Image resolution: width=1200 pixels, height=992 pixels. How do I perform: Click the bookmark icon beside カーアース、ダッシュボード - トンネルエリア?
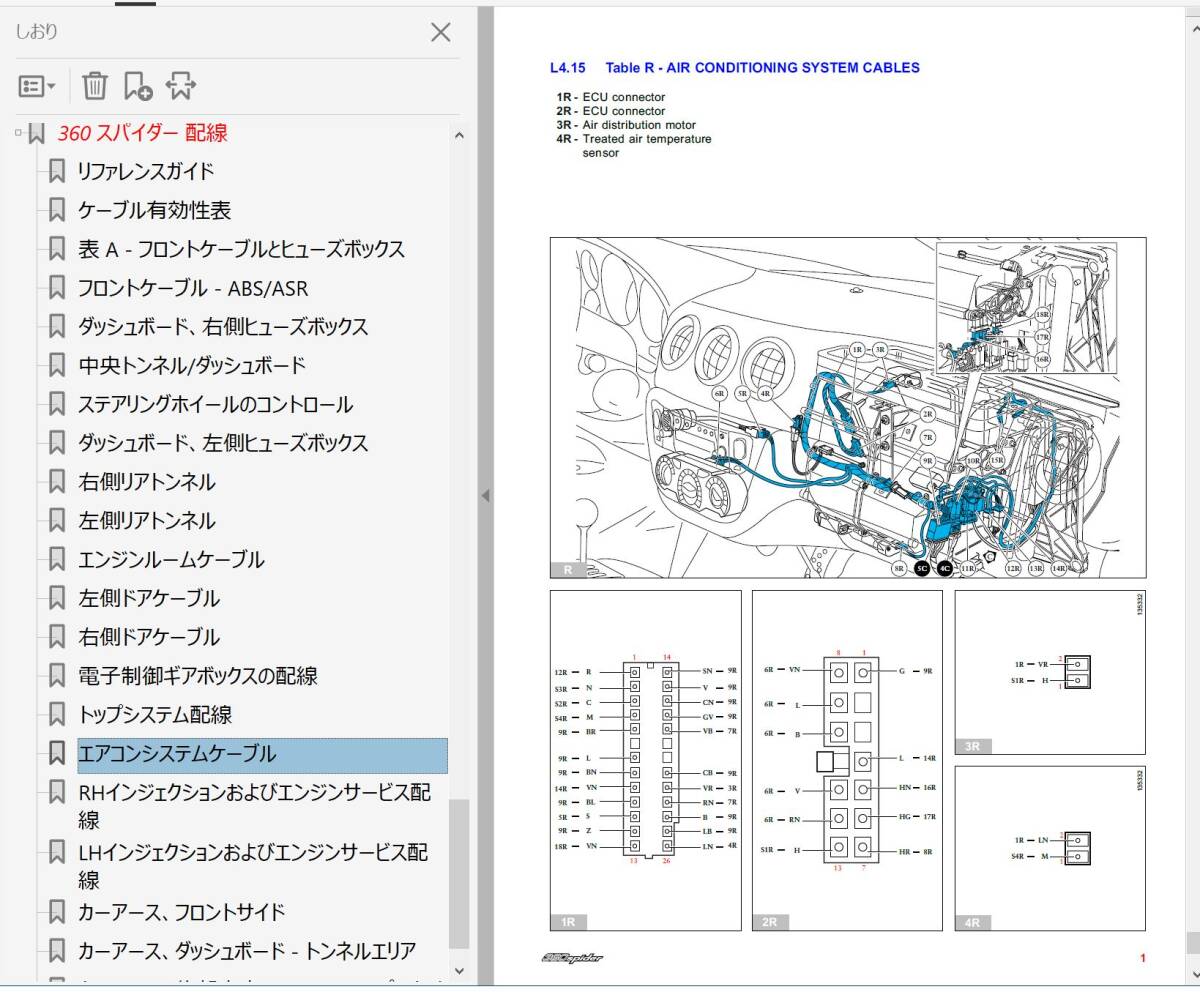tap(57, 951)
